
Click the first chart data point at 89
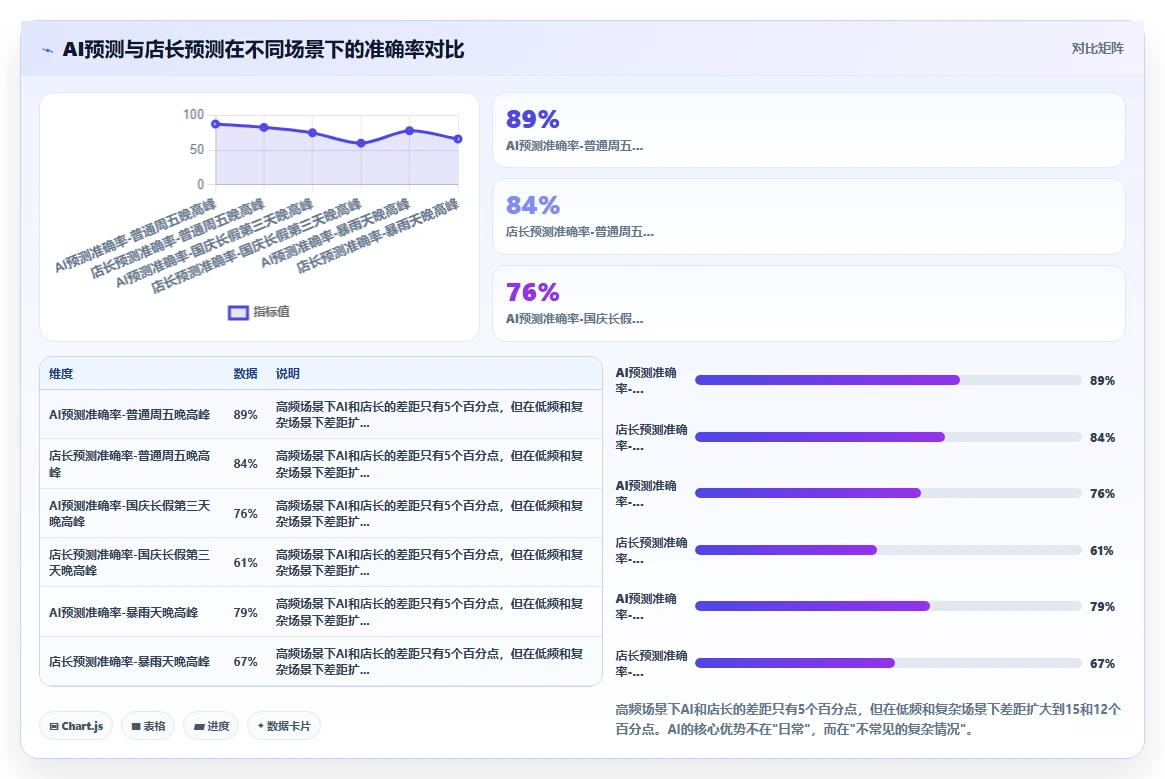[x=215, y=124]
